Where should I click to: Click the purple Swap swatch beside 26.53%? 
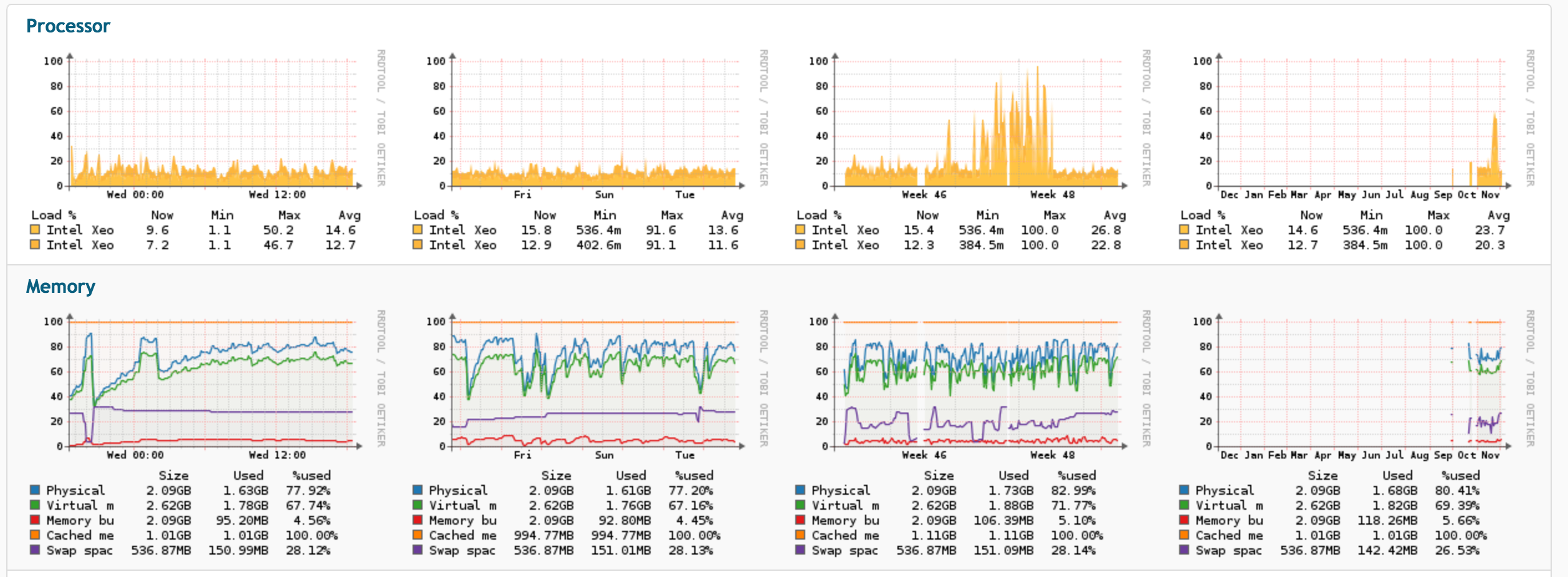(x=1184, y=550)
